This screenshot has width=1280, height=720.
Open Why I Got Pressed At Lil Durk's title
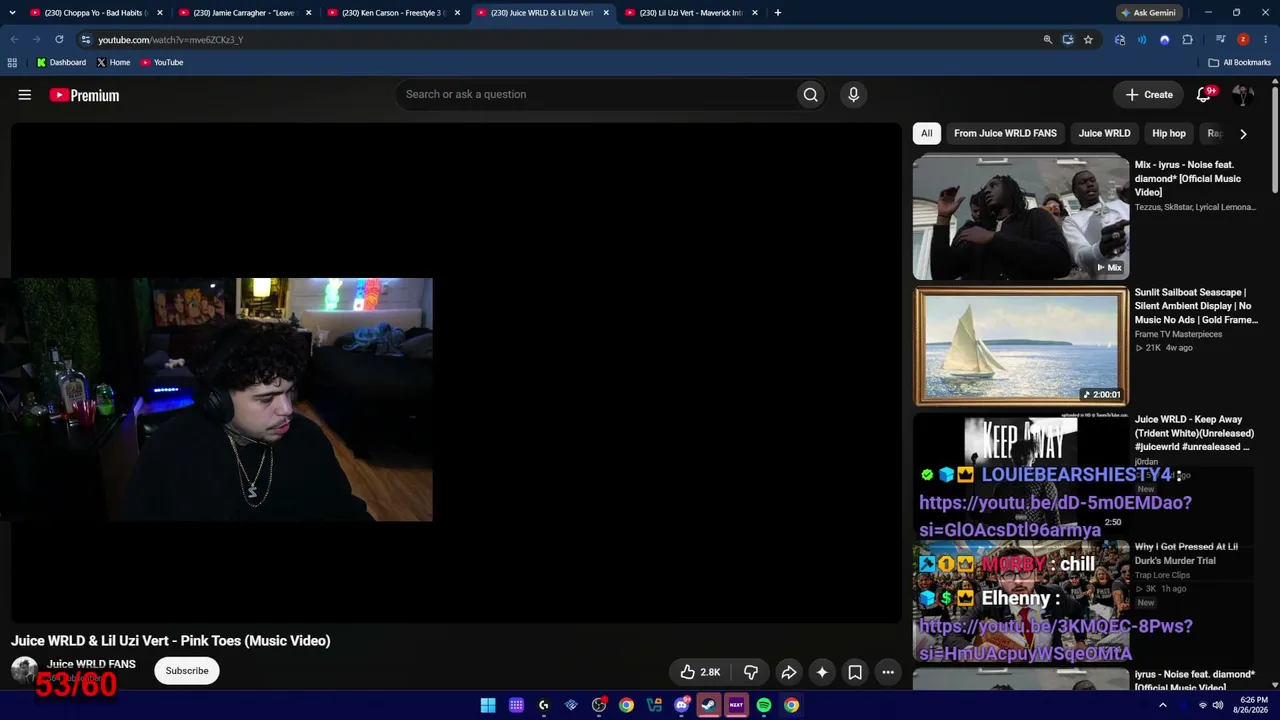coord(1186,554)
